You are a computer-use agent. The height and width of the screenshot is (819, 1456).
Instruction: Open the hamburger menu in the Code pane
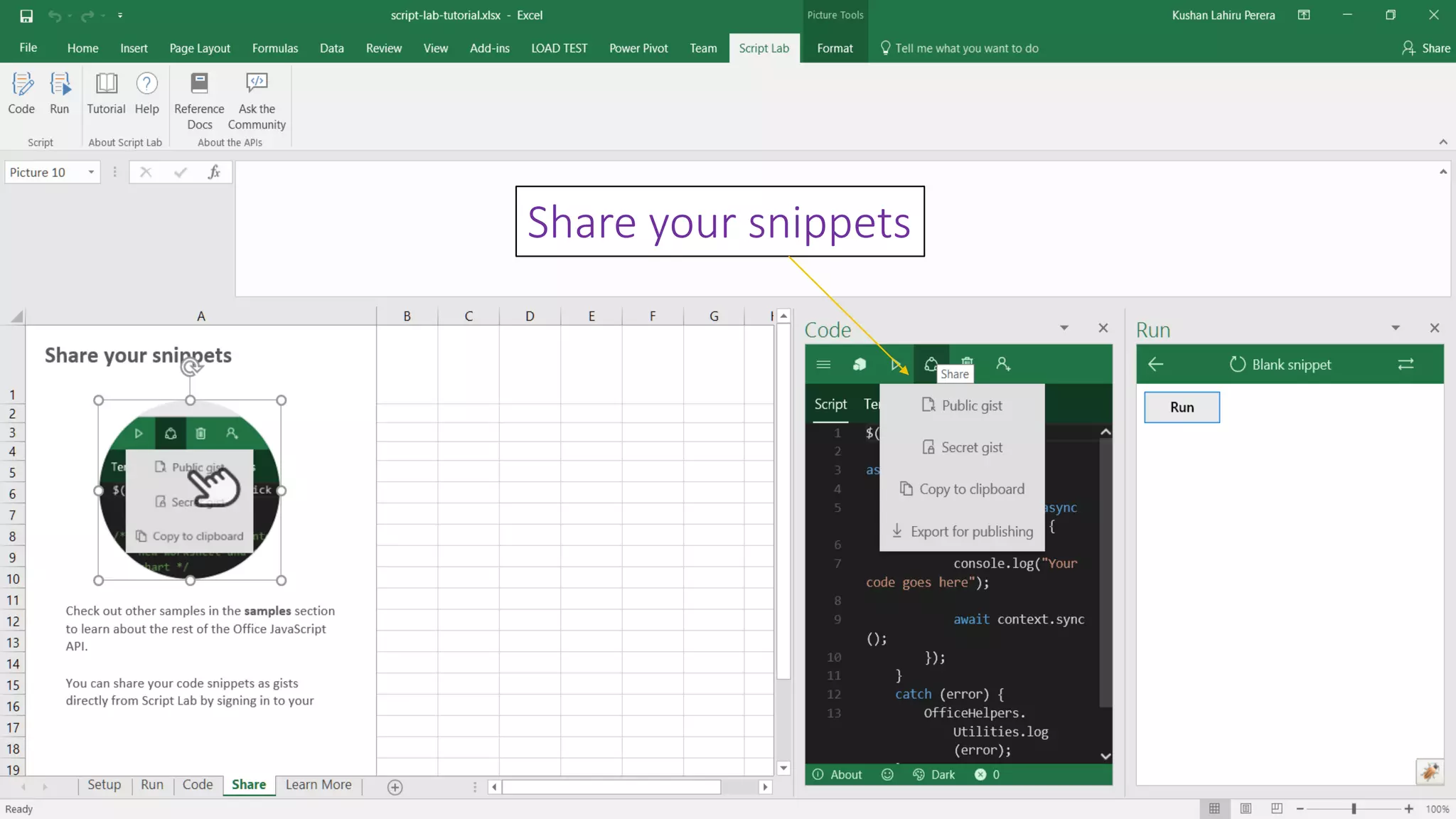click(823, 364)
